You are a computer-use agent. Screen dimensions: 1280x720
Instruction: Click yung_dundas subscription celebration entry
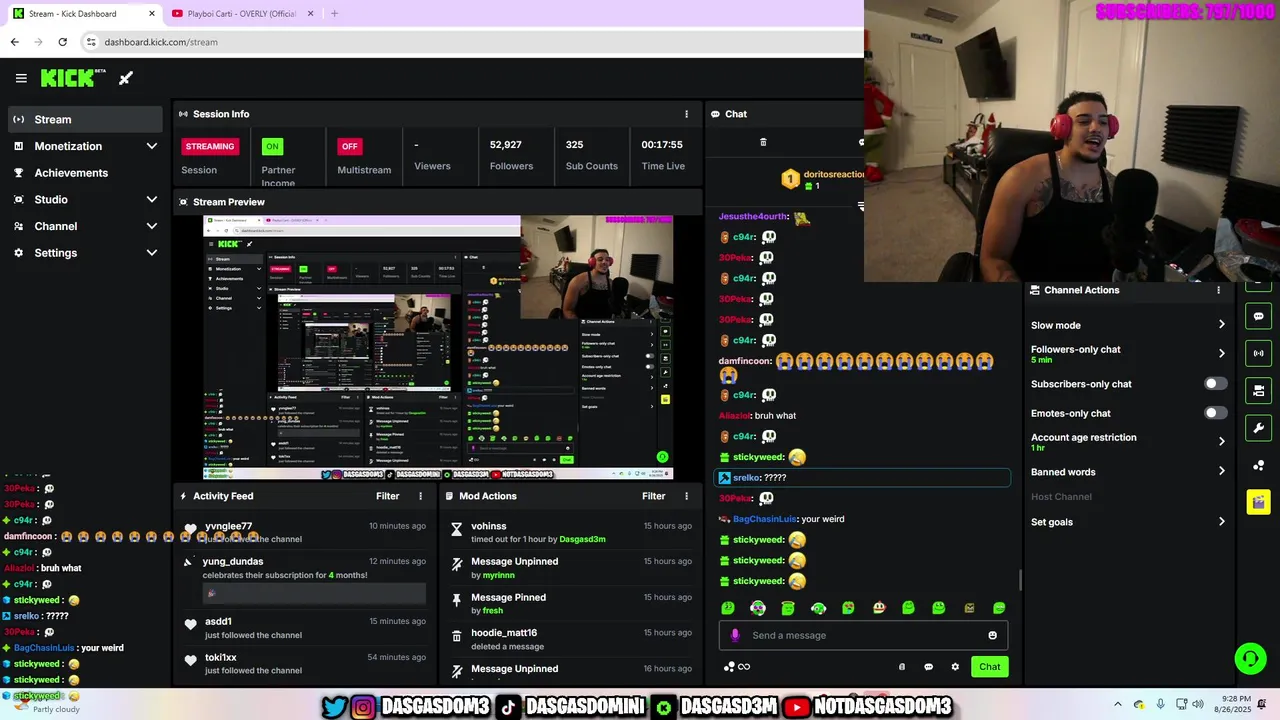[x=304, y=580]
